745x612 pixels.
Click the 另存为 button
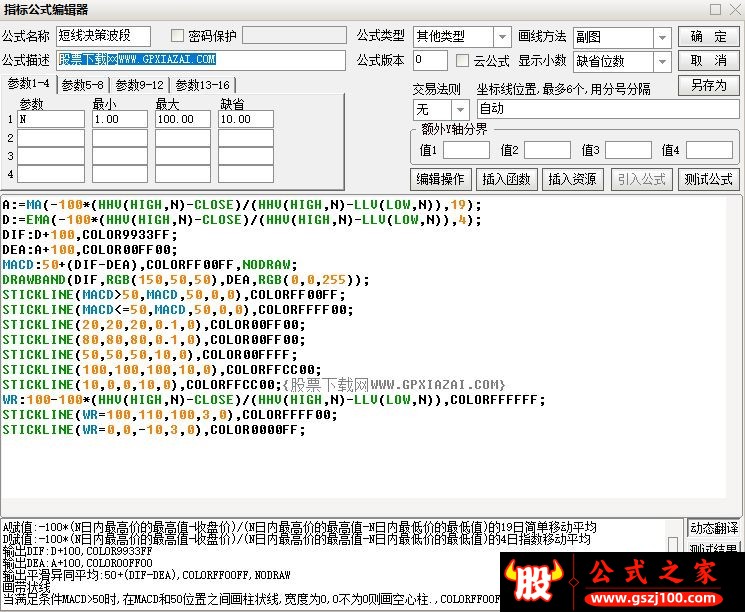click(708, 85)
